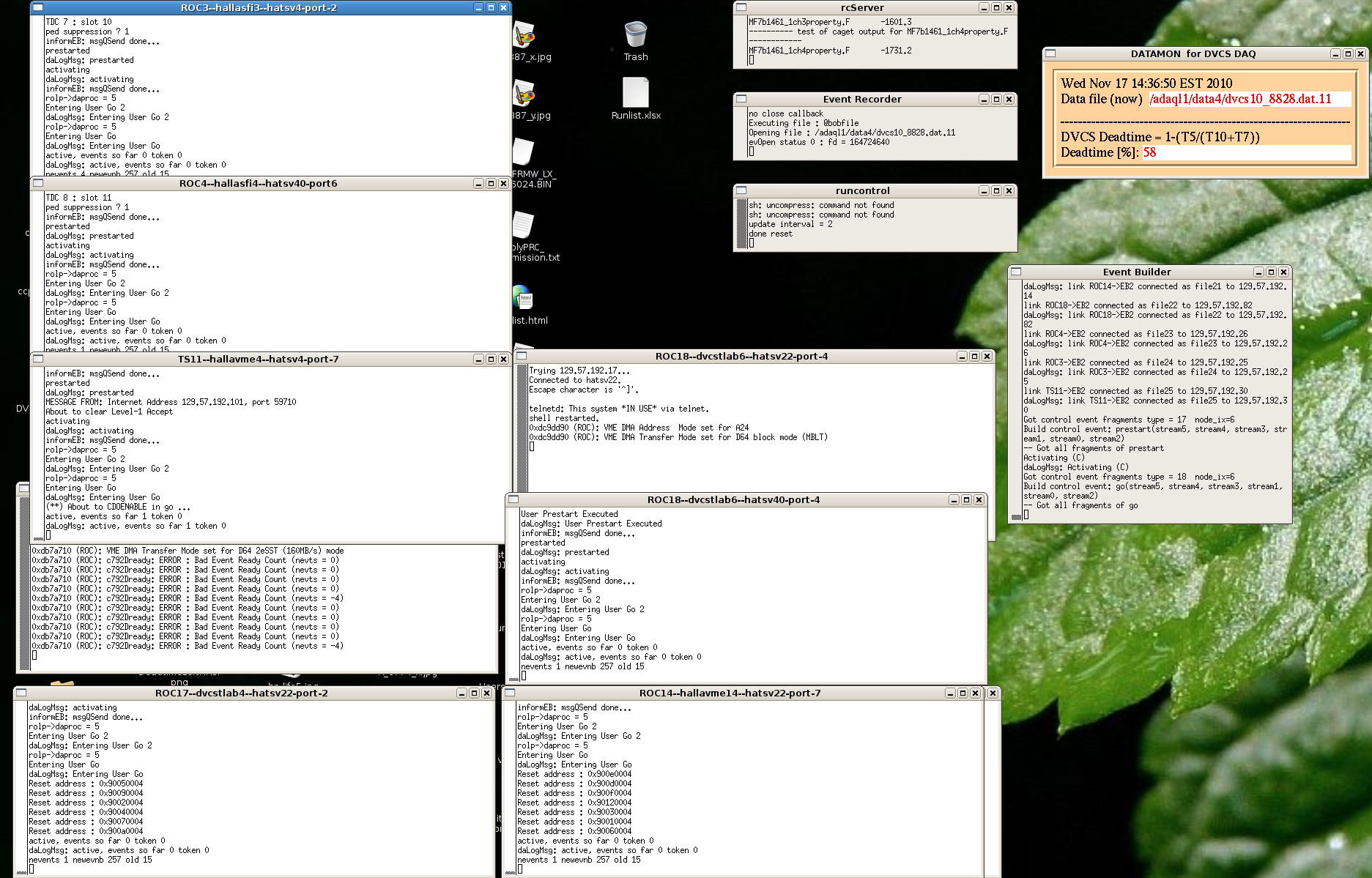Screen dimensions: 1372x878
Task: Click 'done reset' line in runcontrol
Action: [771, 234]
